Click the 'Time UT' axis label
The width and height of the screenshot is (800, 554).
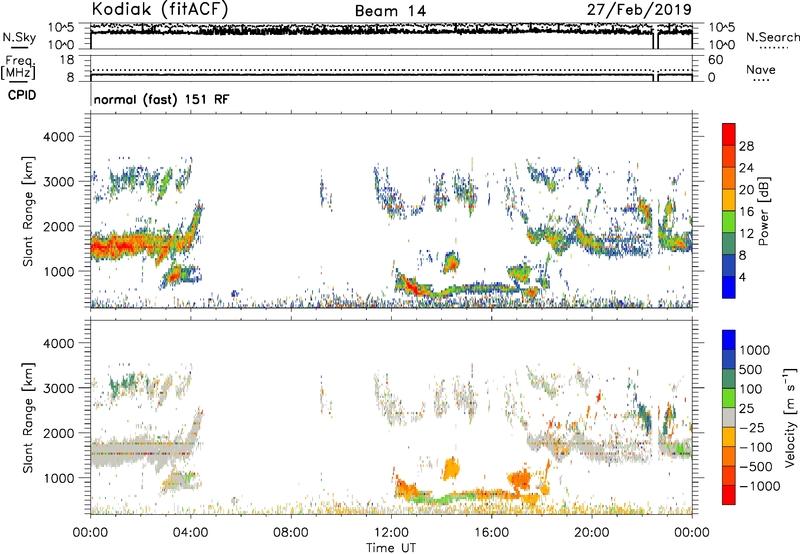391,548
